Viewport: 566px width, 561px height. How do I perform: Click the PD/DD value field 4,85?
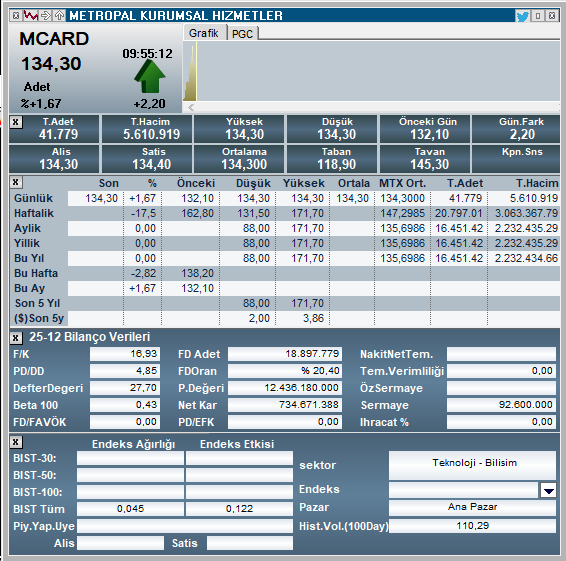pyautogui.click(x=125, y=371)
